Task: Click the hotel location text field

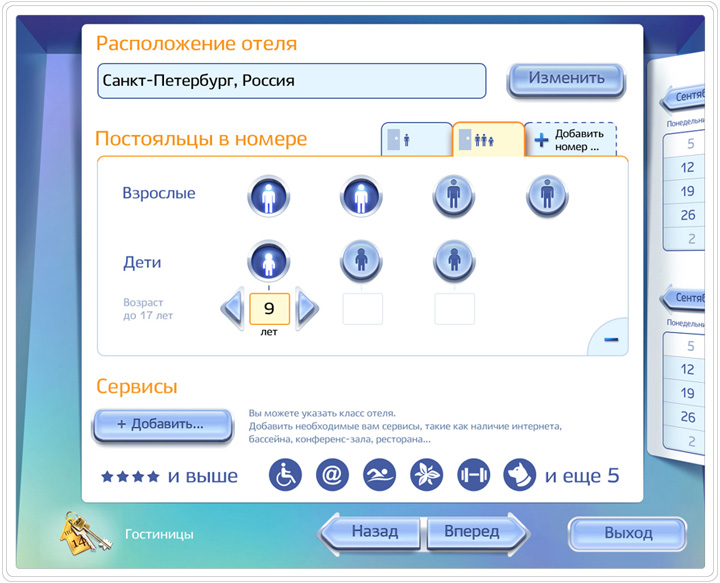Action: pyautogui.click(x=291, y=81)
